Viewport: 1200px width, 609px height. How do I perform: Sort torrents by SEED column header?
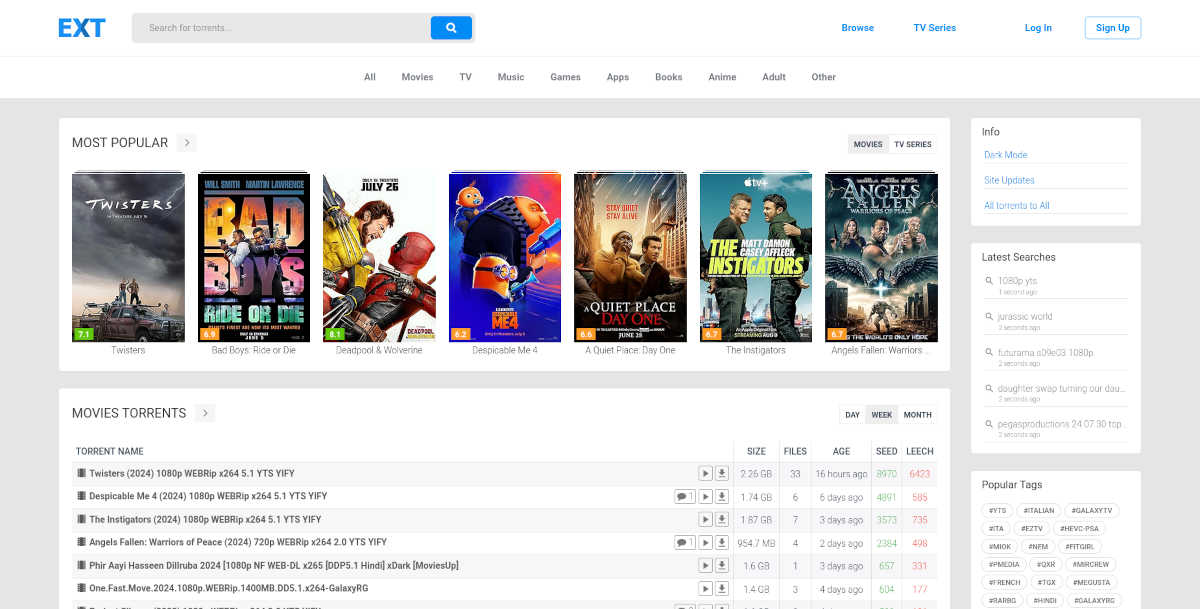pyautogui.click(x=887, y=451)
